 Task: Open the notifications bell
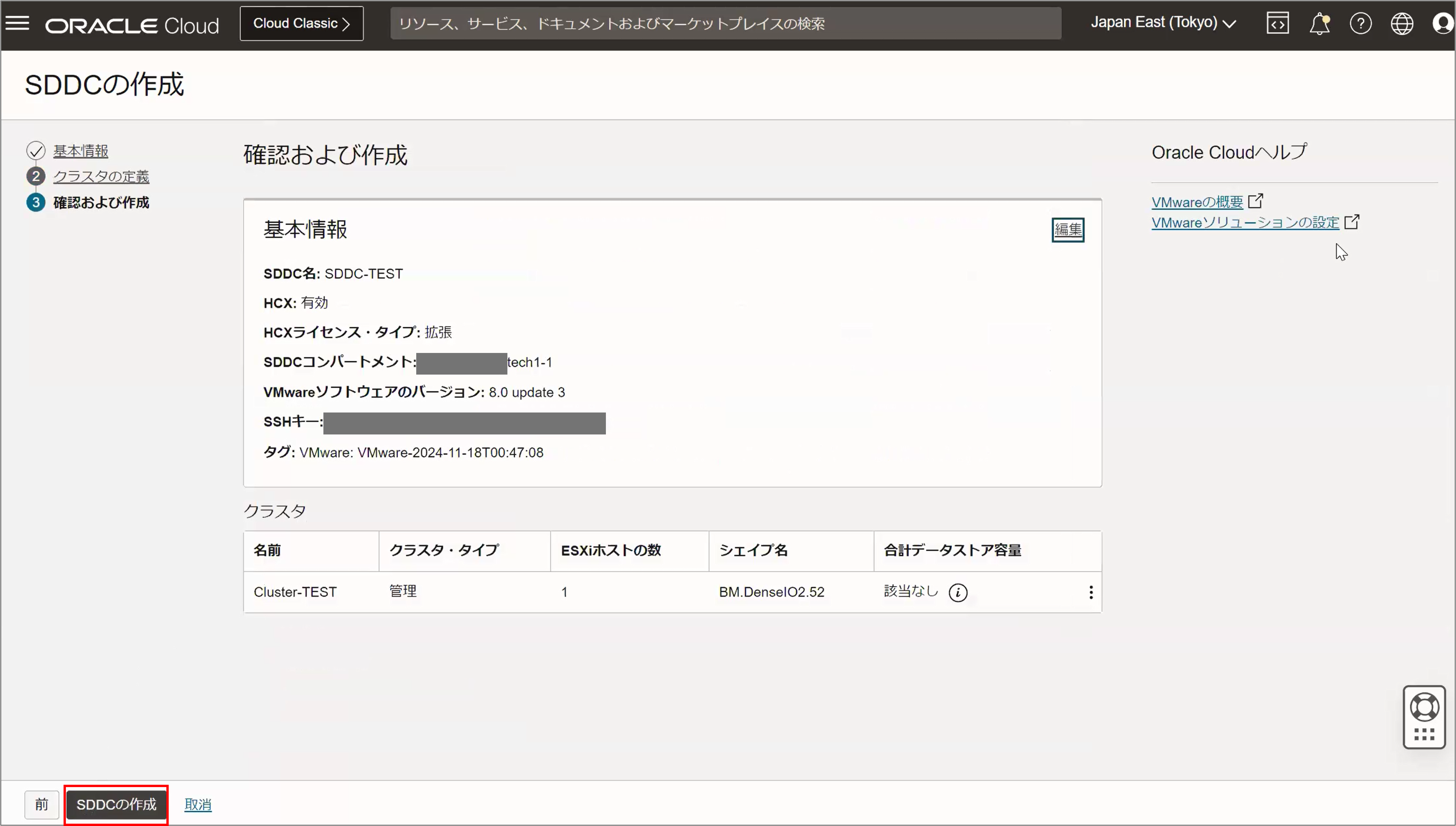tap(1319, 23)
